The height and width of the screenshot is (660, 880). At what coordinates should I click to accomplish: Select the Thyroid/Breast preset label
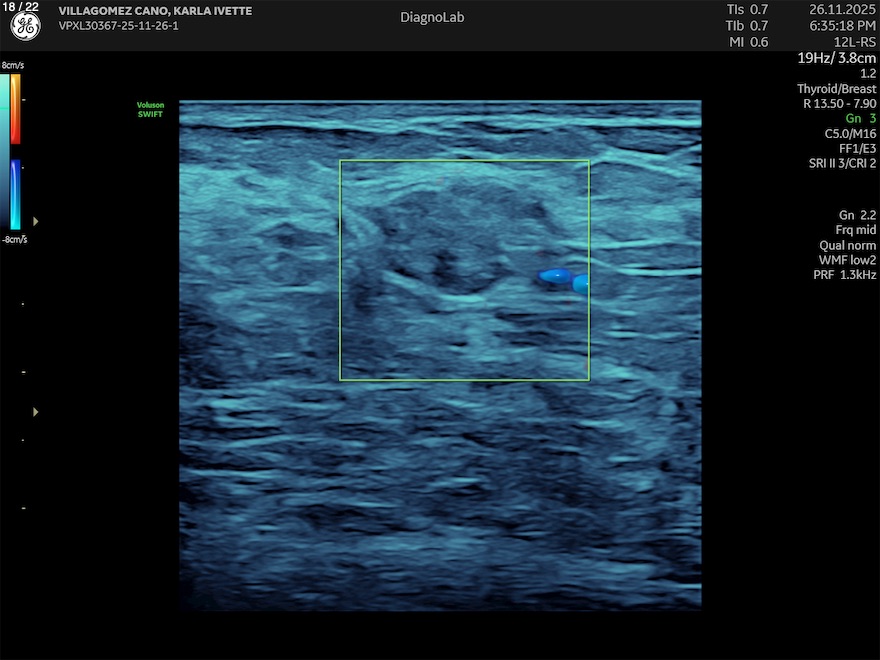pyautogui.click(x=838, y=89)
